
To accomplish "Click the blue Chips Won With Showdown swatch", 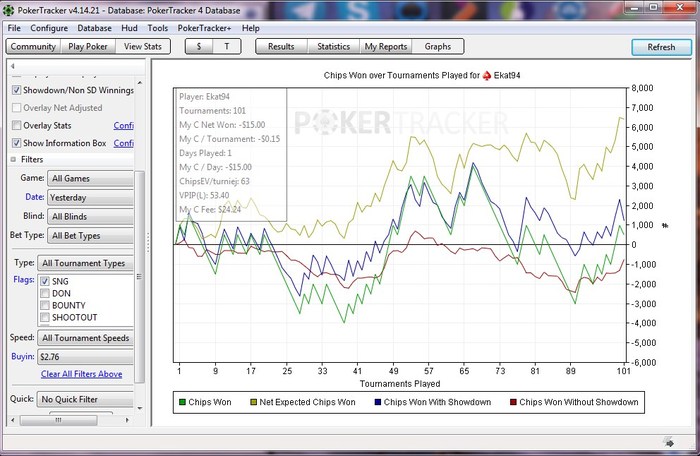I will (378, 402).
